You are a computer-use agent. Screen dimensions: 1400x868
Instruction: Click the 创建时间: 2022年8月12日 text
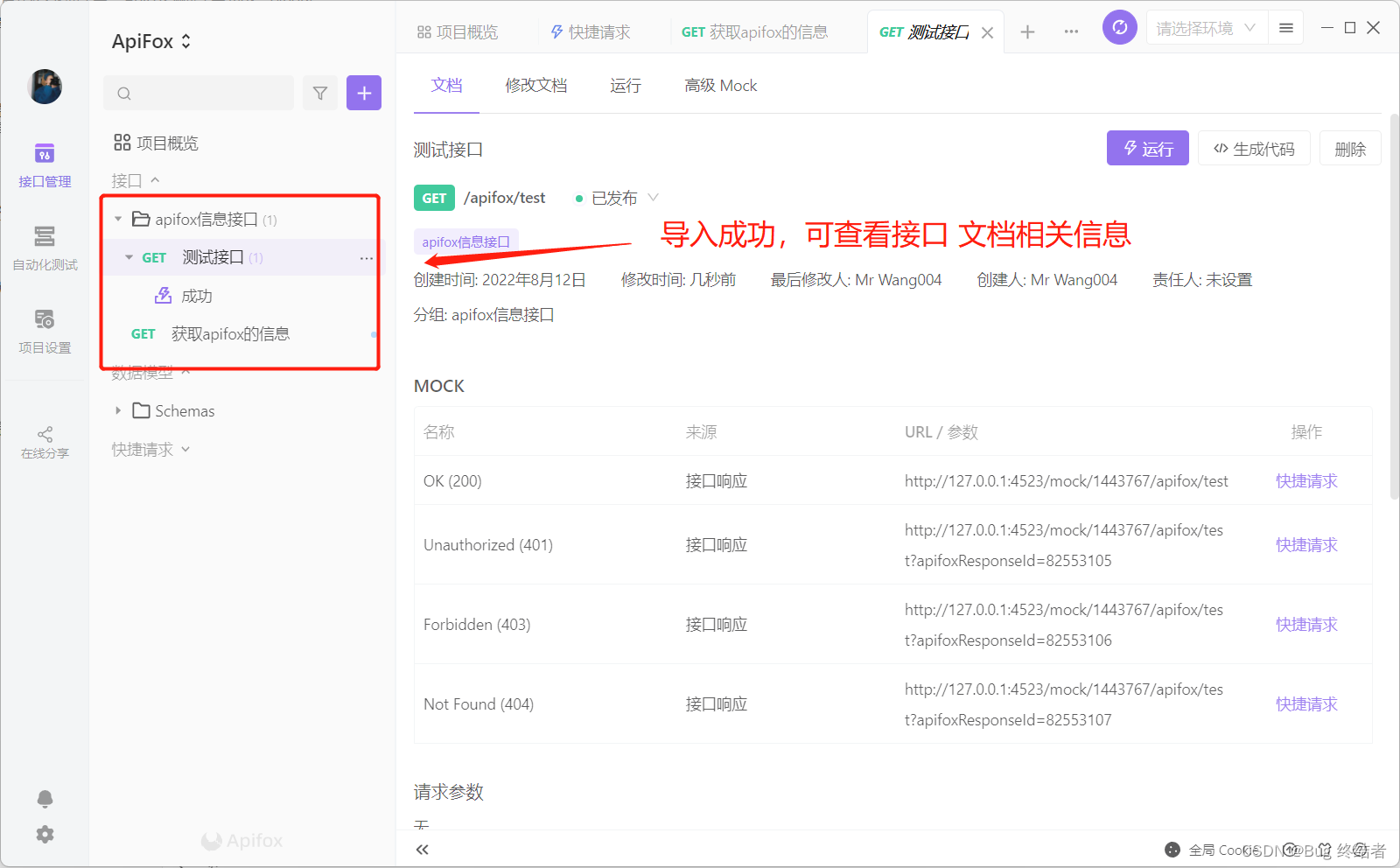pos(500,279)
